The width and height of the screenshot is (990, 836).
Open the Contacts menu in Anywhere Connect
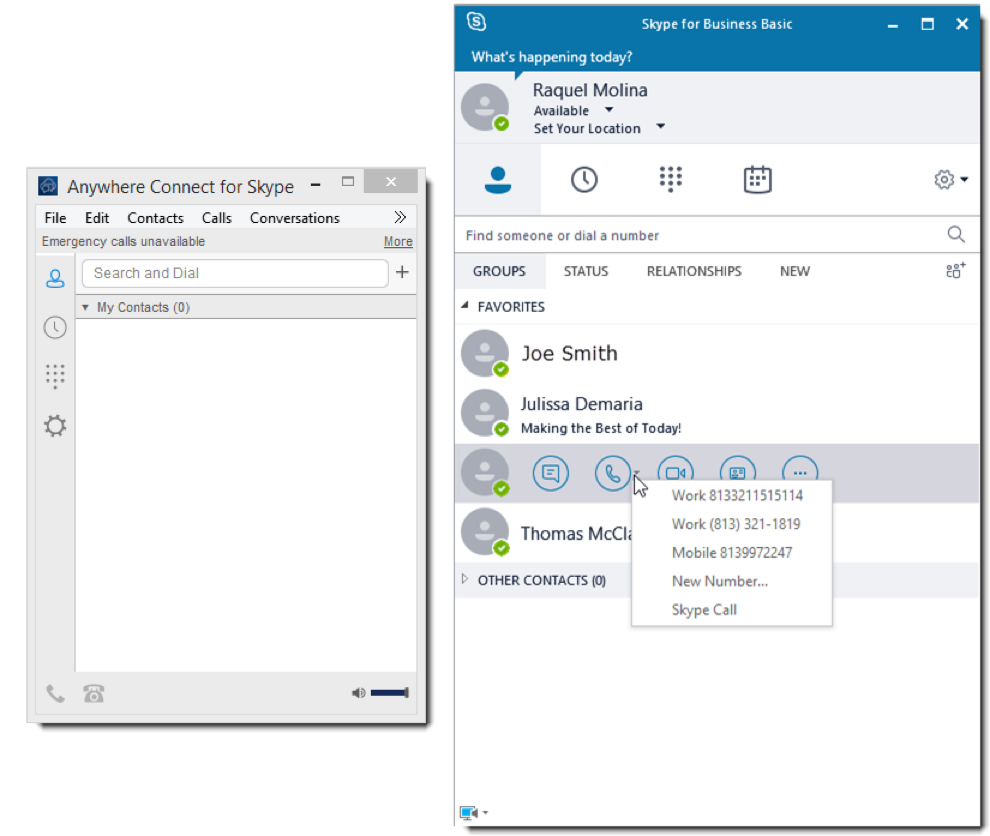pyautogui.click(x=155, y=218)
